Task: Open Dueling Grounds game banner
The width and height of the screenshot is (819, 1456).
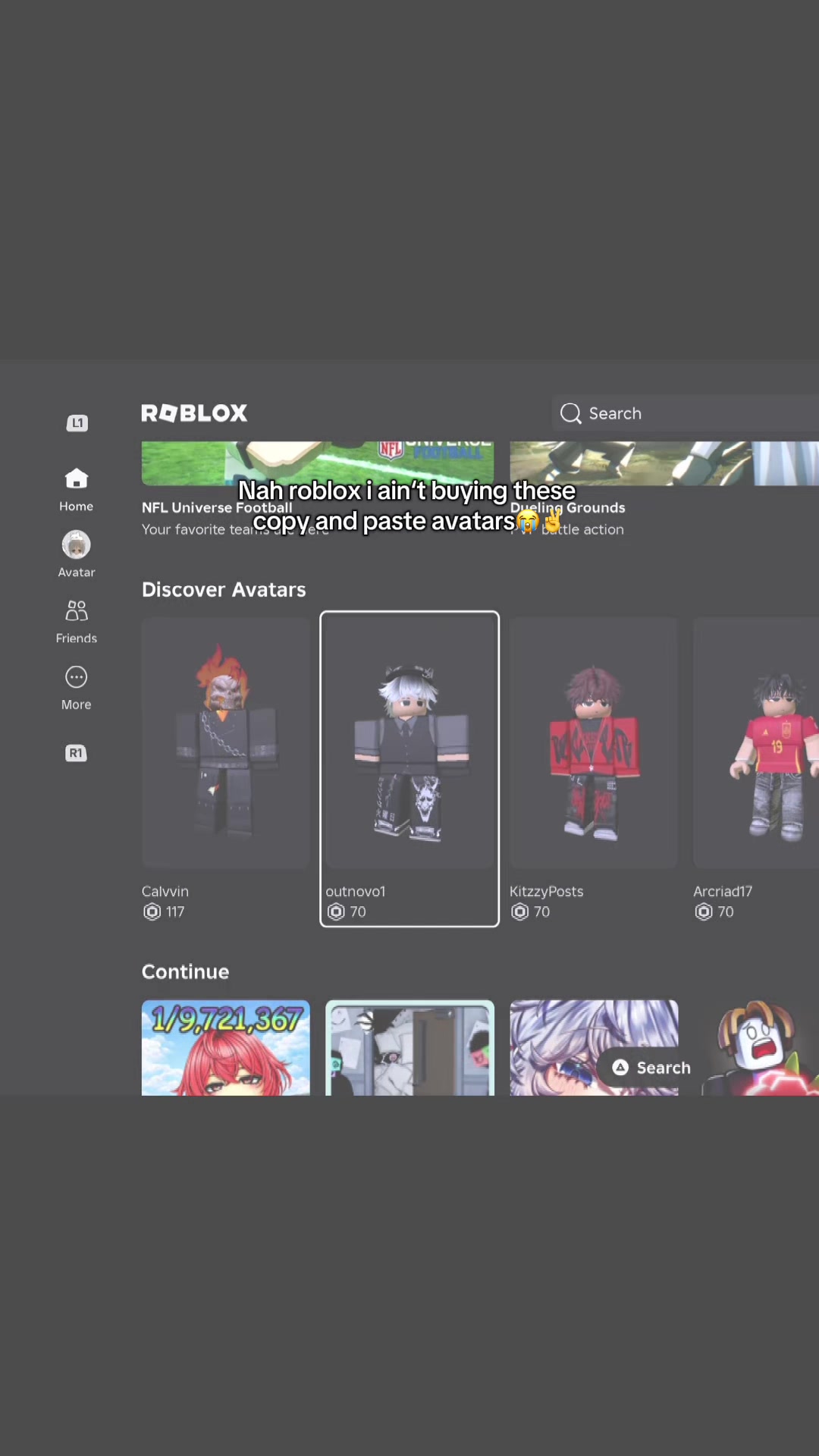Action: click(664, 463)
